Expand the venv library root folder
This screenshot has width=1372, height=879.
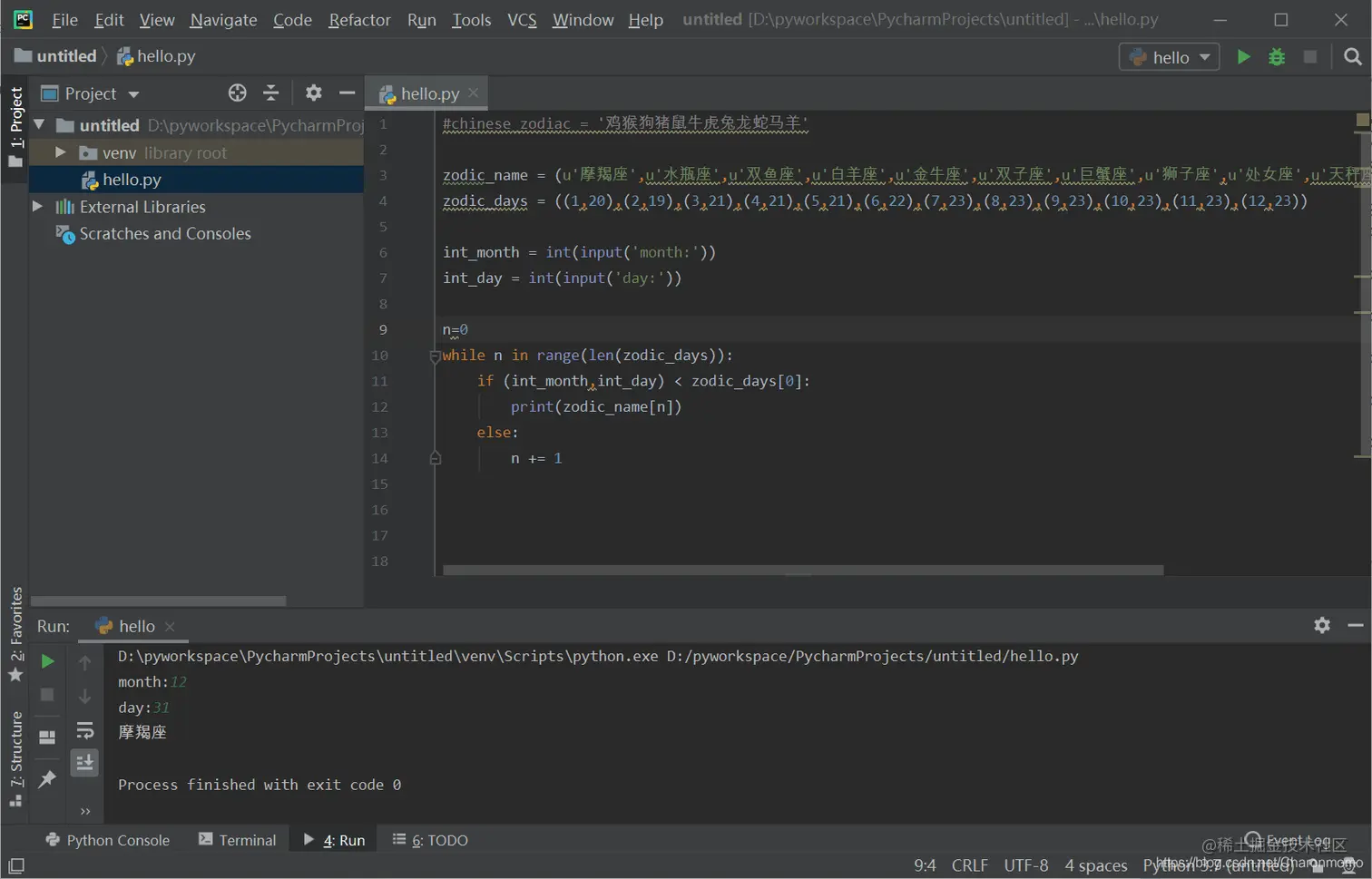click(x=60, y=152)
